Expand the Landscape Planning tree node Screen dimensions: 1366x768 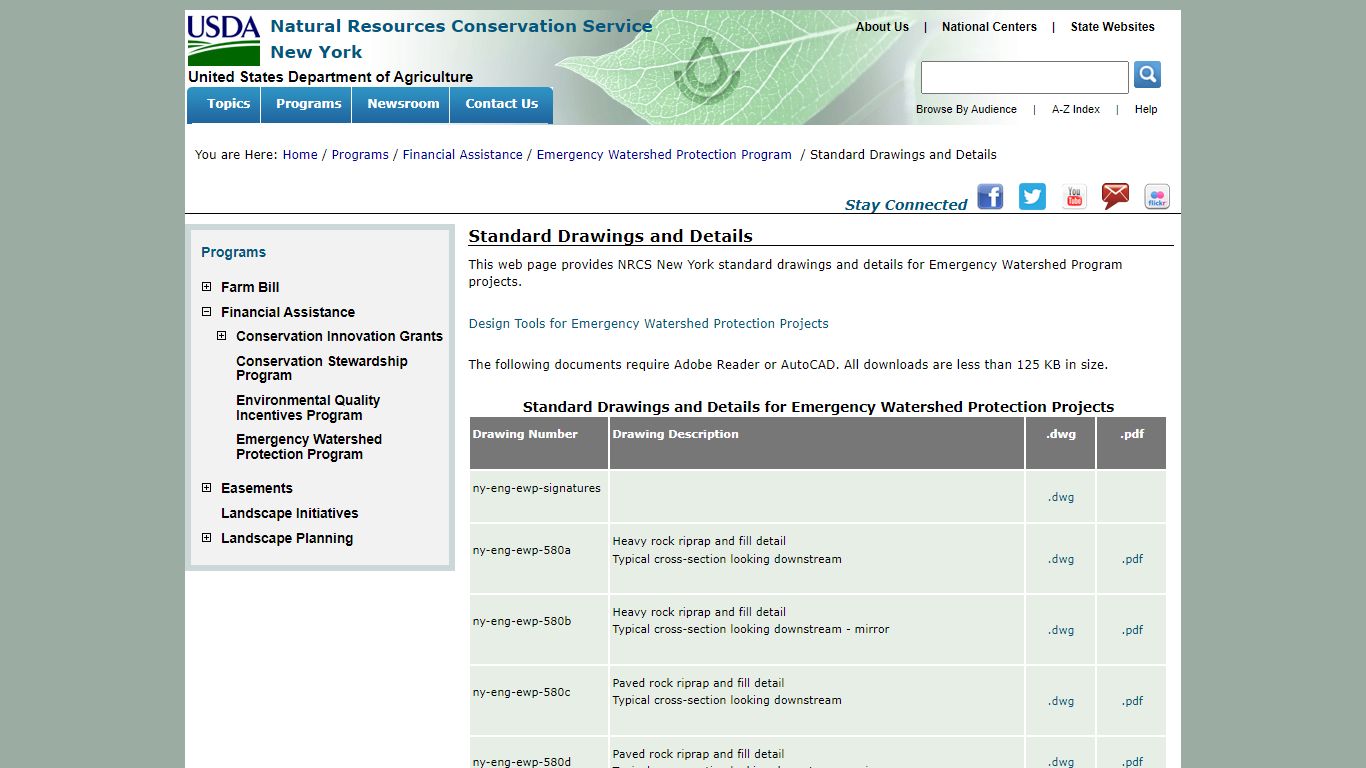point(207,538)
